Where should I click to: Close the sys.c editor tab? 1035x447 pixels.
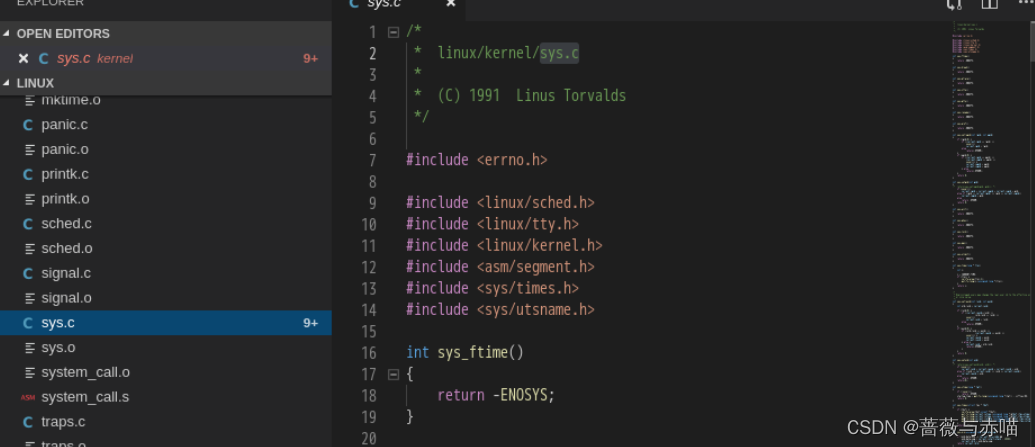[x=451, y=4]
